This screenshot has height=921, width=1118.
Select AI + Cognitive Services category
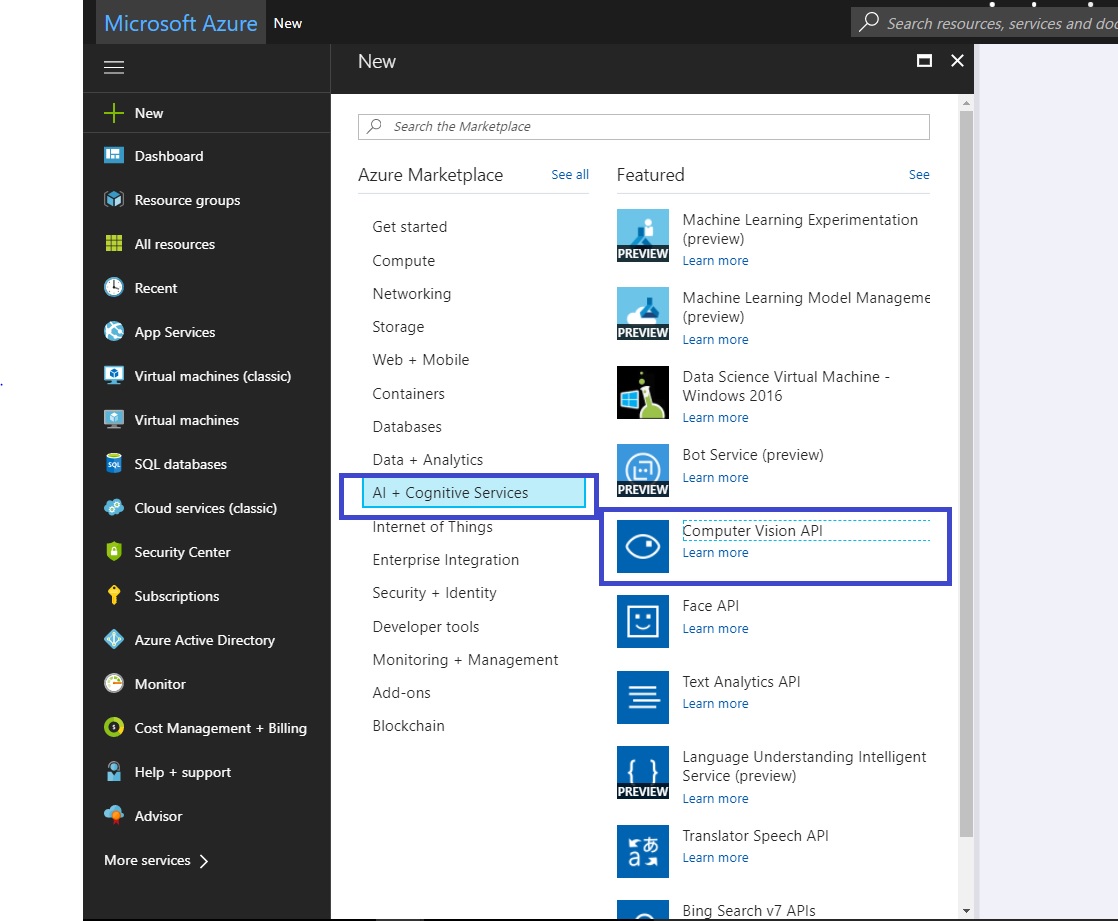473,493
